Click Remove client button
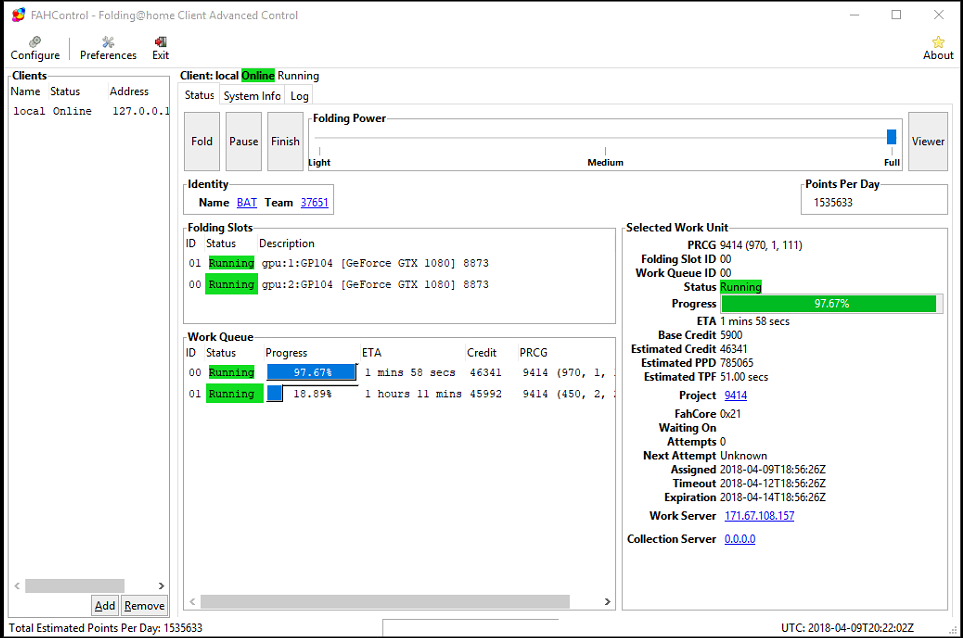 (144, 605)
